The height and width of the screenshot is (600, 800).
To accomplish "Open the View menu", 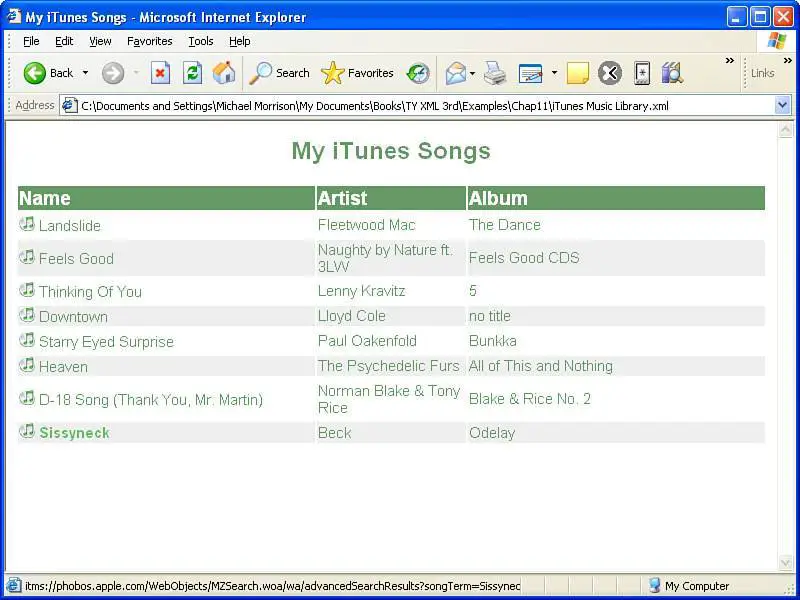I will tap(100, 41).
